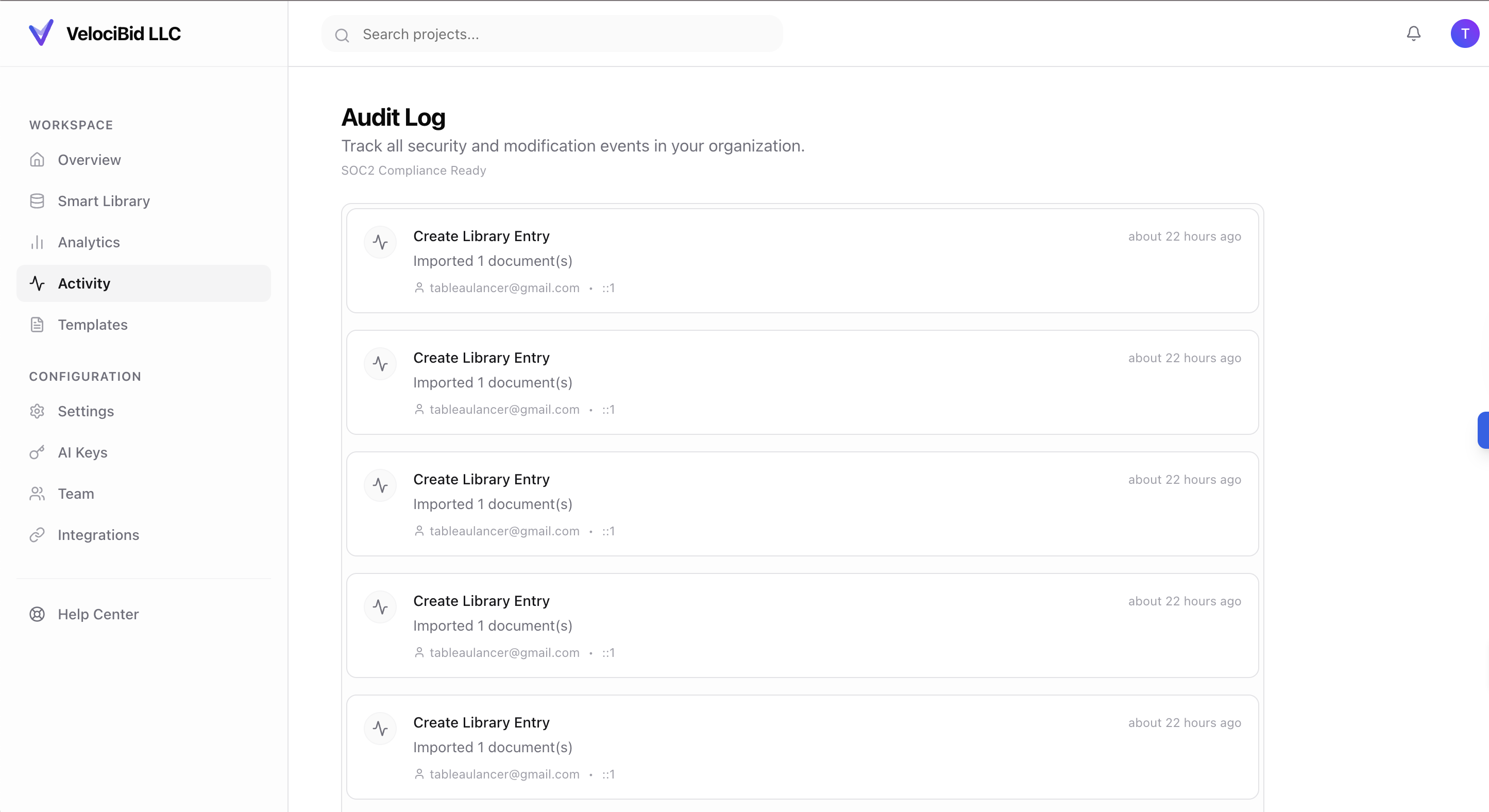Click the Analytics bar chart icon

click(x=37, y=242)
